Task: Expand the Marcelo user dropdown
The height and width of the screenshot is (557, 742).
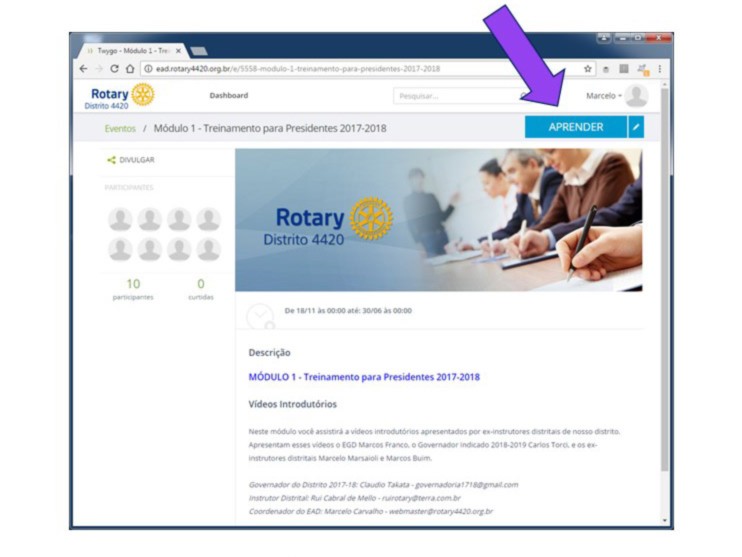Action: (603, 96)
